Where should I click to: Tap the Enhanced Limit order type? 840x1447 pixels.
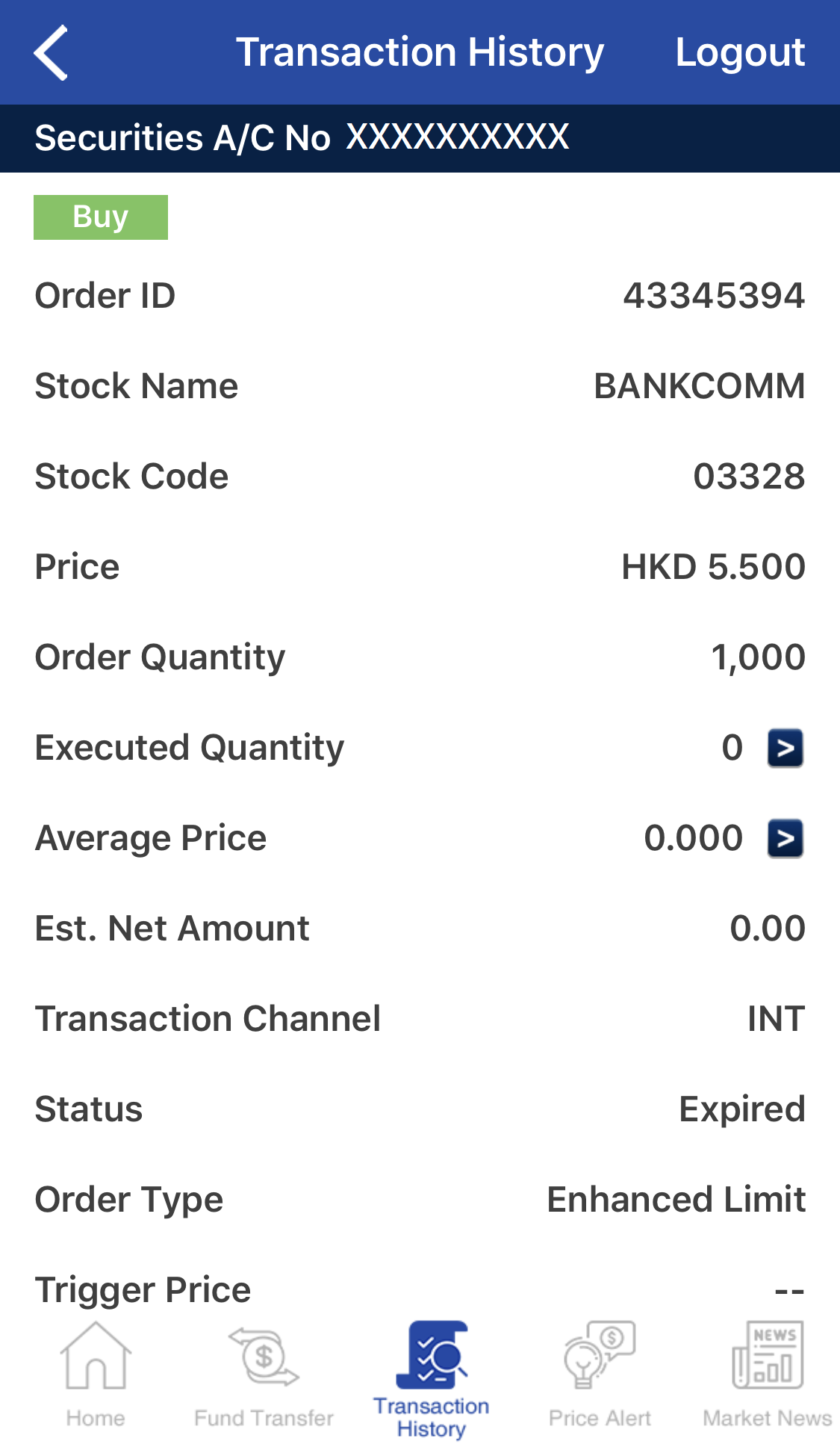point(676,1200)
